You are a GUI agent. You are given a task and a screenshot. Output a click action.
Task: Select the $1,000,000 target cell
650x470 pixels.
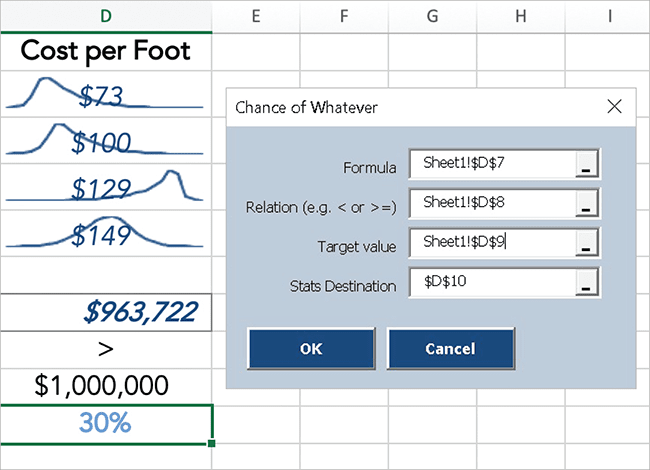pyautogui.click(x=106, y=386)
